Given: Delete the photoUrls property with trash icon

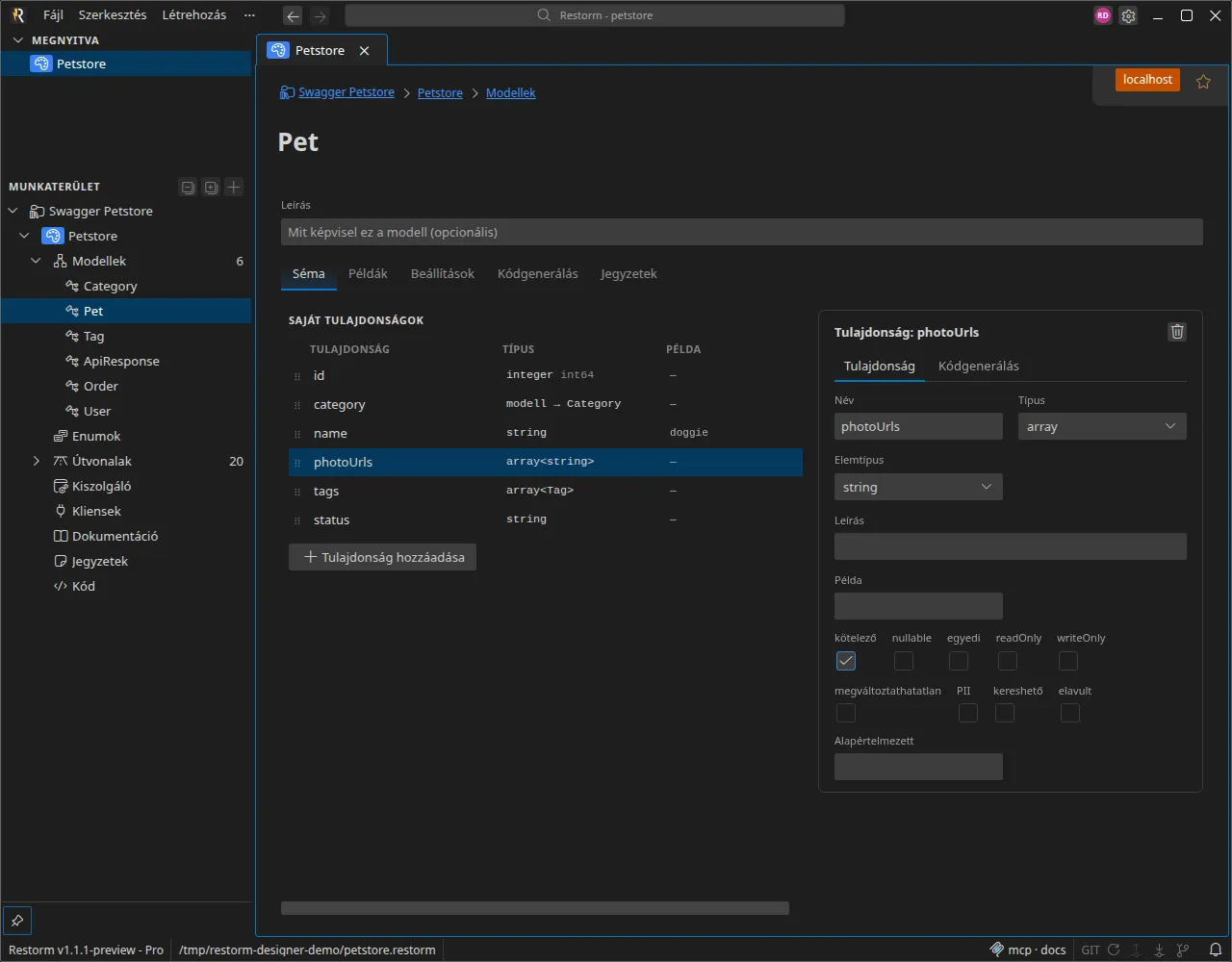Looking at the screenshot, I should click(1177, 332).
